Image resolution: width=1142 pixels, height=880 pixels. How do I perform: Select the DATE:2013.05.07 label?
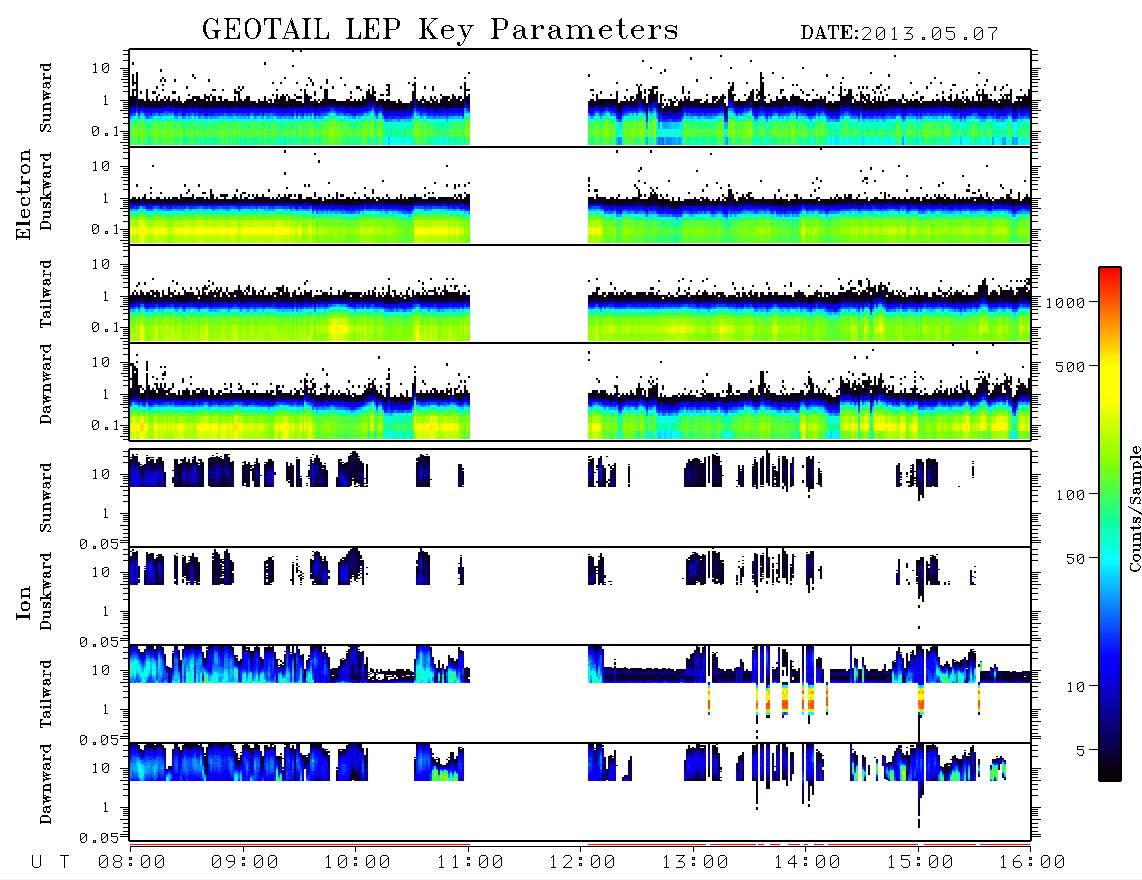click(899, 34)
